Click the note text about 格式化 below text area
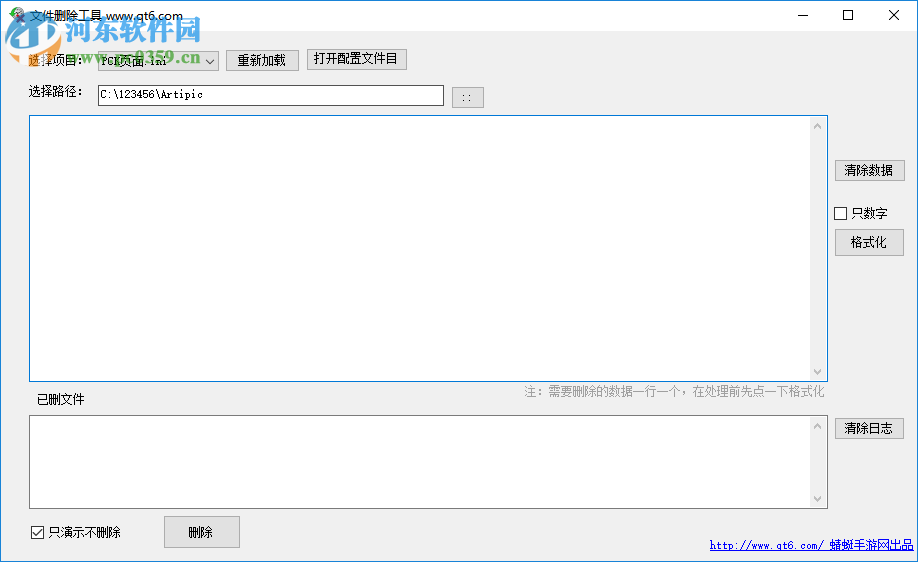 [x=674, y=392]
